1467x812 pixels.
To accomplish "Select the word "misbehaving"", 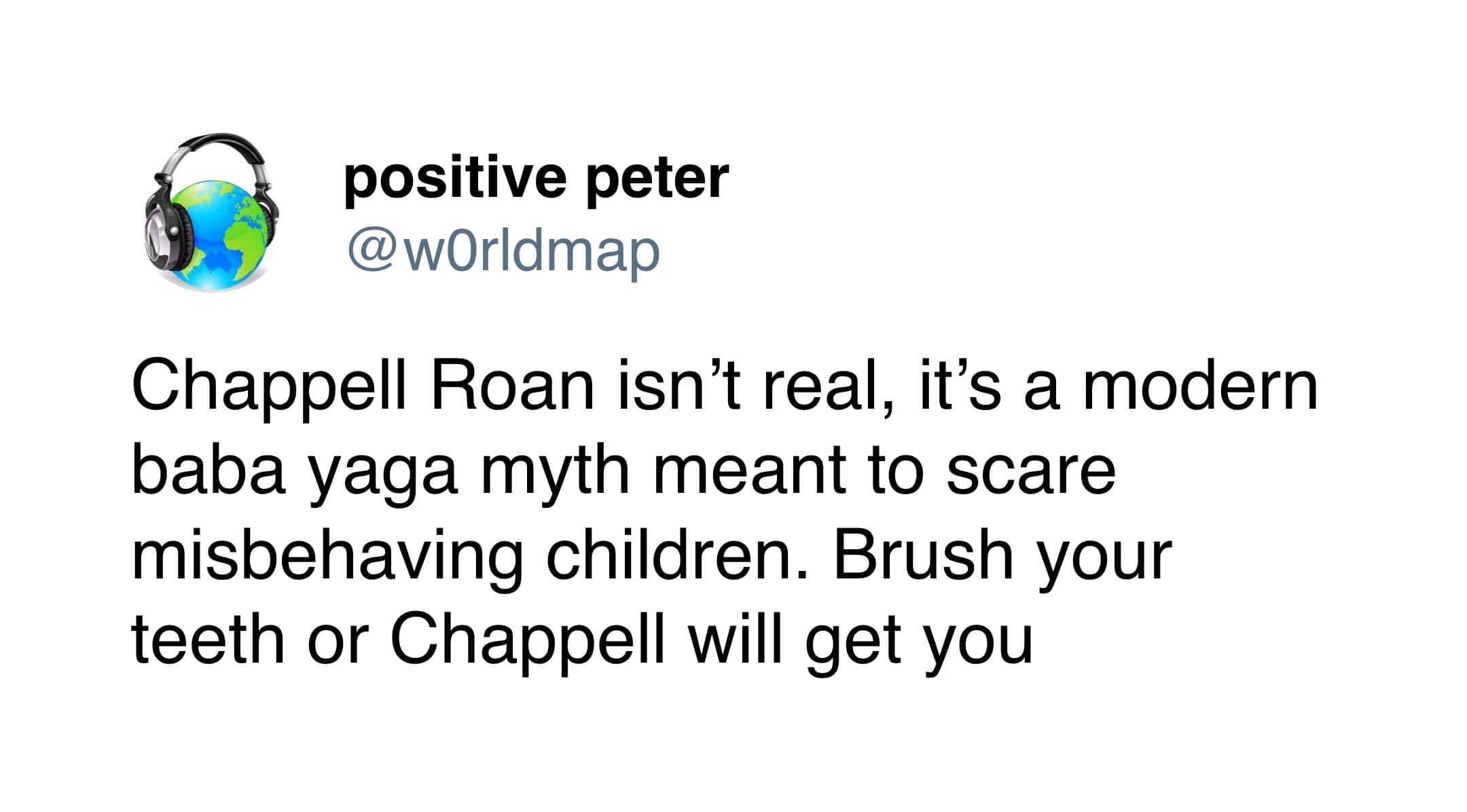I will click(x=327, y=557).
